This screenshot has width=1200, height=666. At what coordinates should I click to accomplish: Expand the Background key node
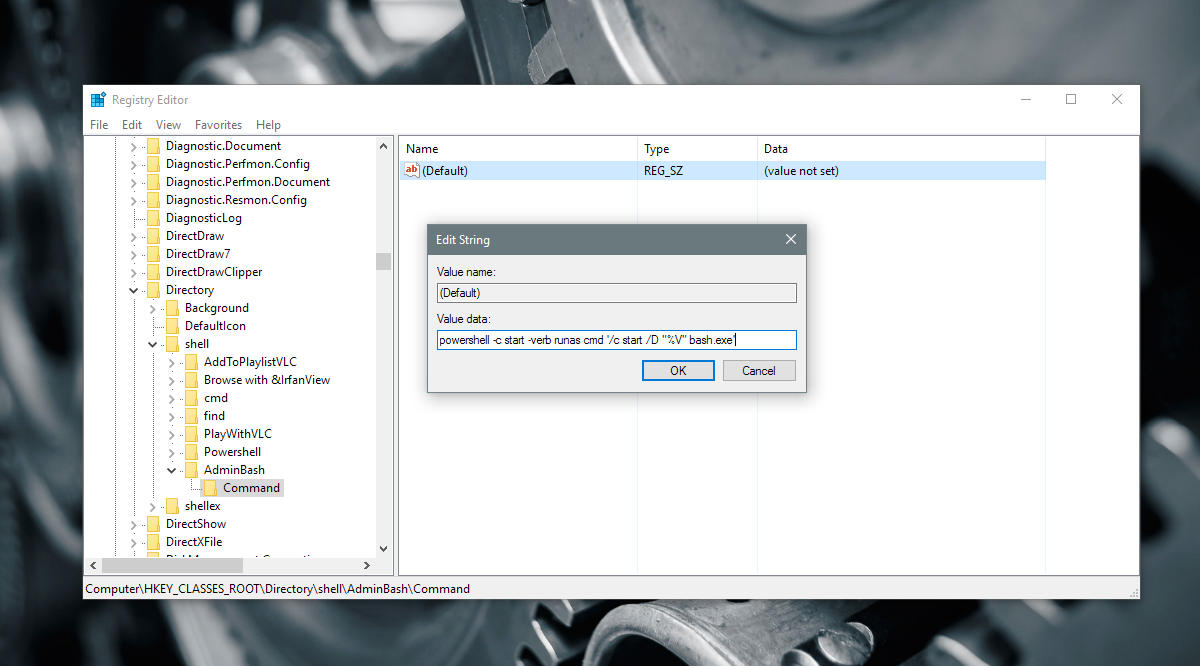click(152, 308)
